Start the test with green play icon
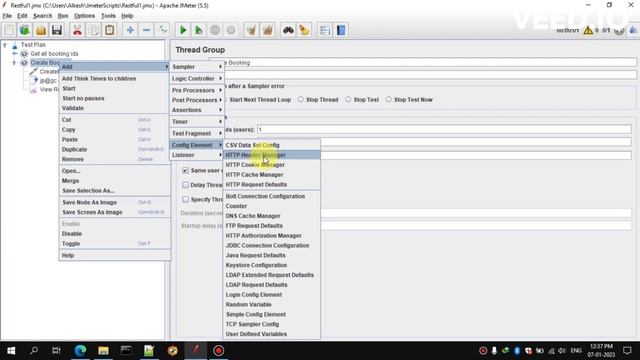This screenshot has width=640, height=360. pos(183,30)
